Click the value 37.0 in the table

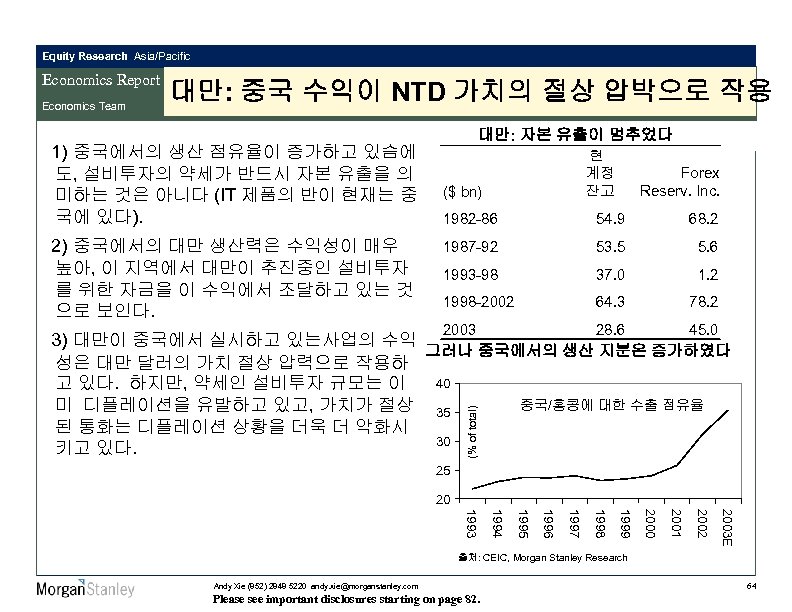pyautogui.click(x=610, y=275)
